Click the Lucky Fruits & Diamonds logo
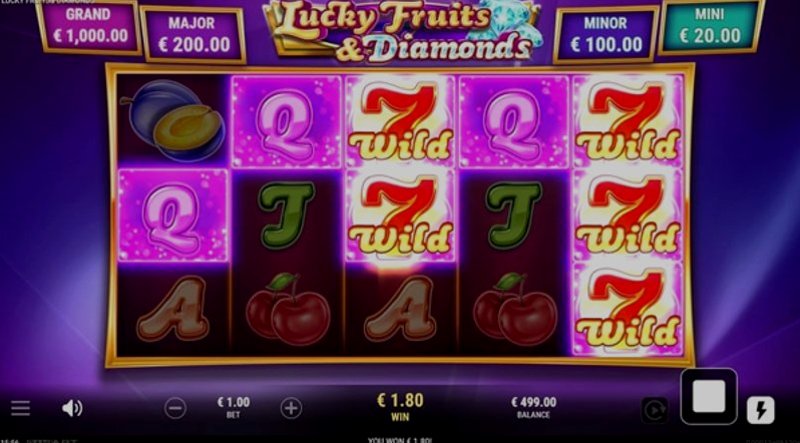Screen dimensions: 800x443 (403, 31)
